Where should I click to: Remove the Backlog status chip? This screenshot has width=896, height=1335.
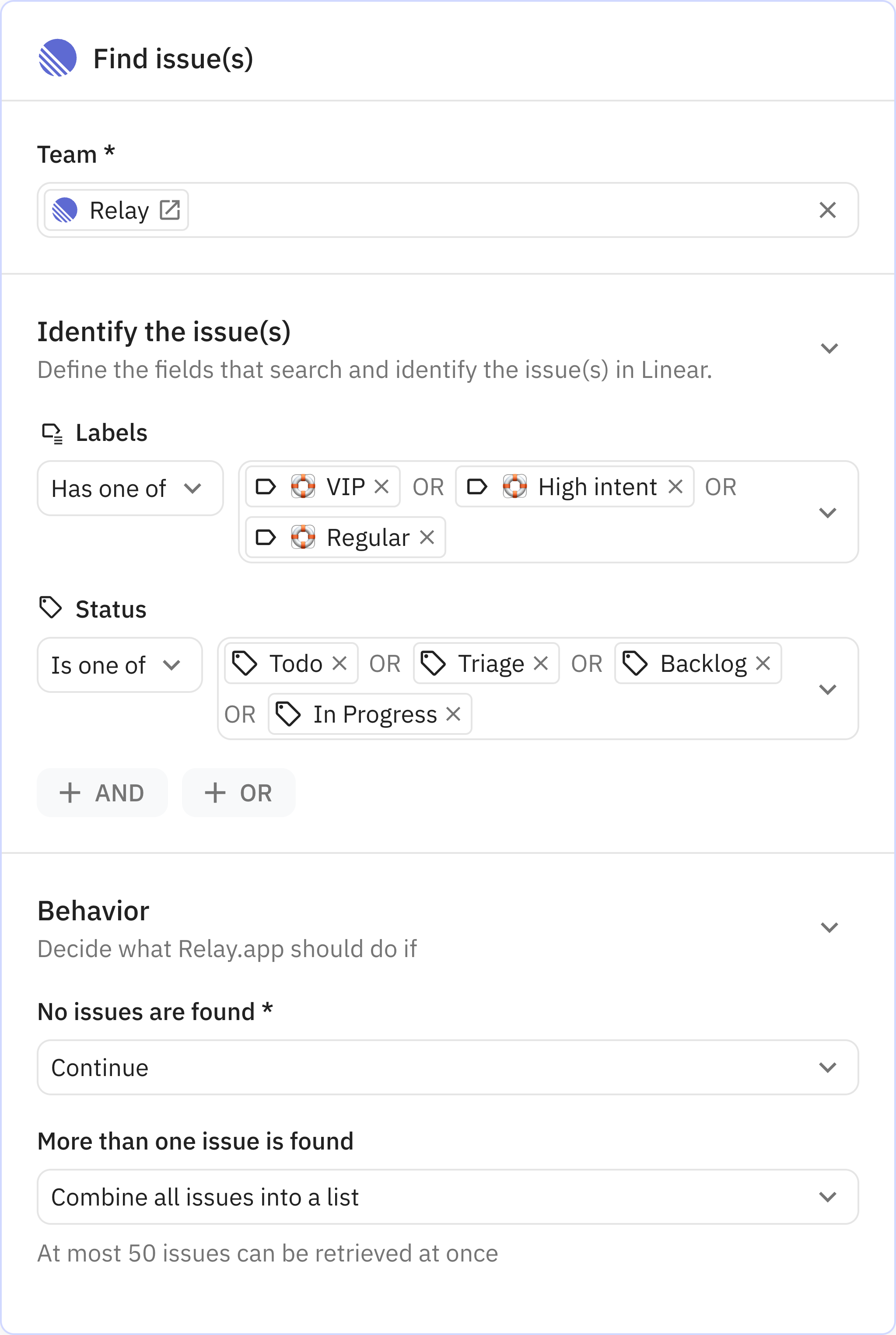763,663
